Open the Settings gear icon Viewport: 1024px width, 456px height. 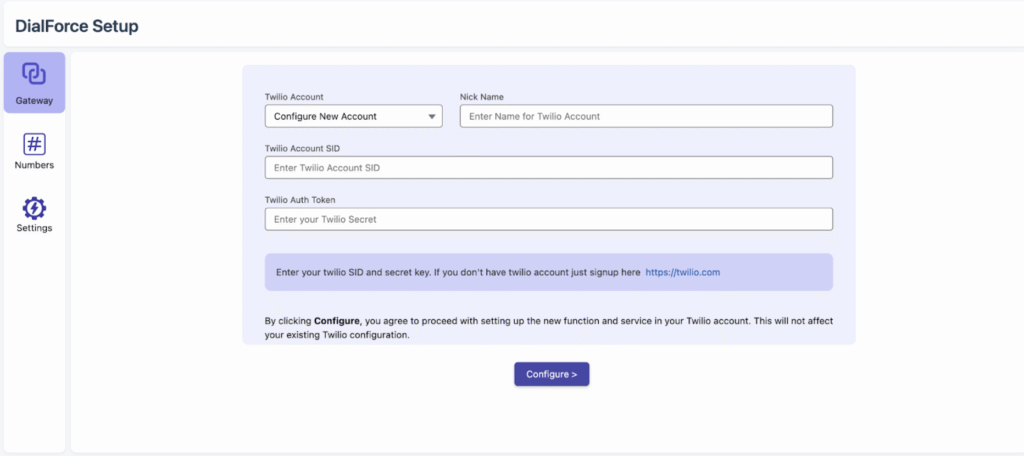[34, 208]
